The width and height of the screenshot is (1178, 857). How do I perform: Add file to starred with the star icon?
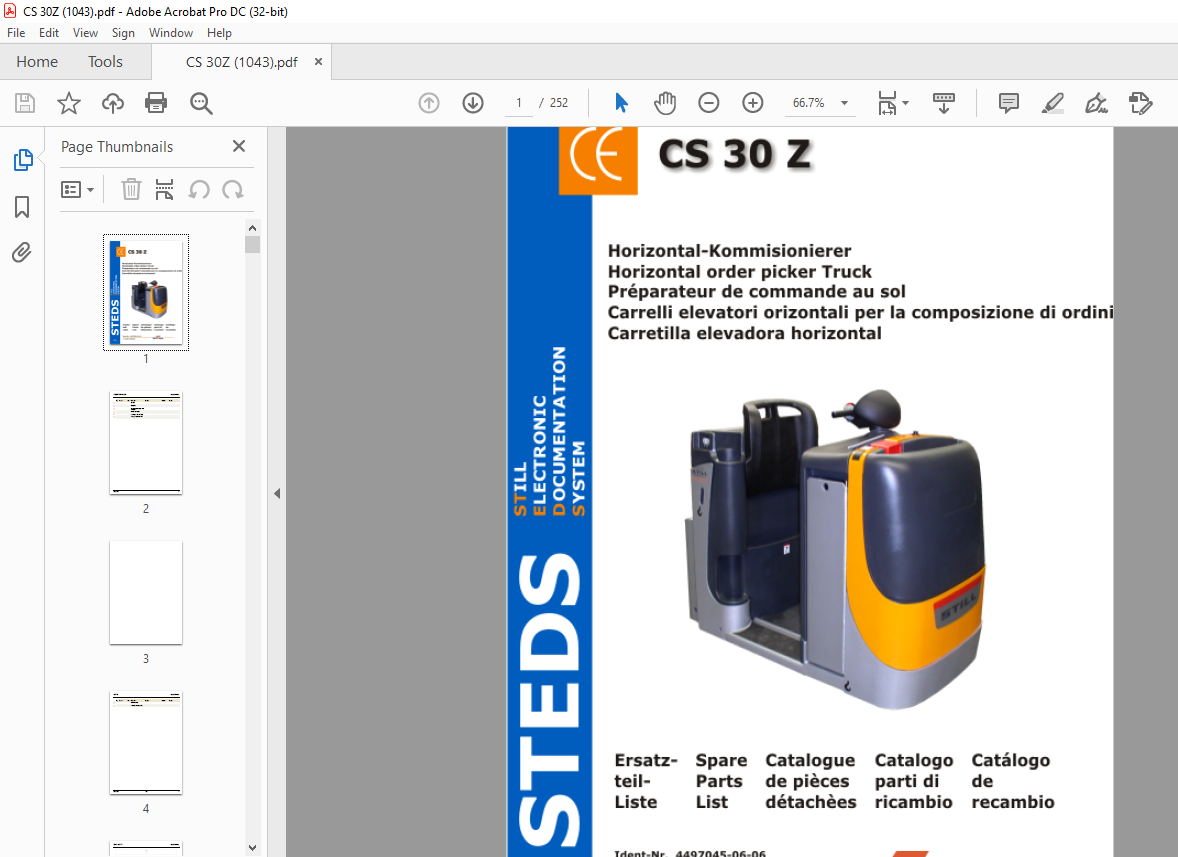point(68,103)
